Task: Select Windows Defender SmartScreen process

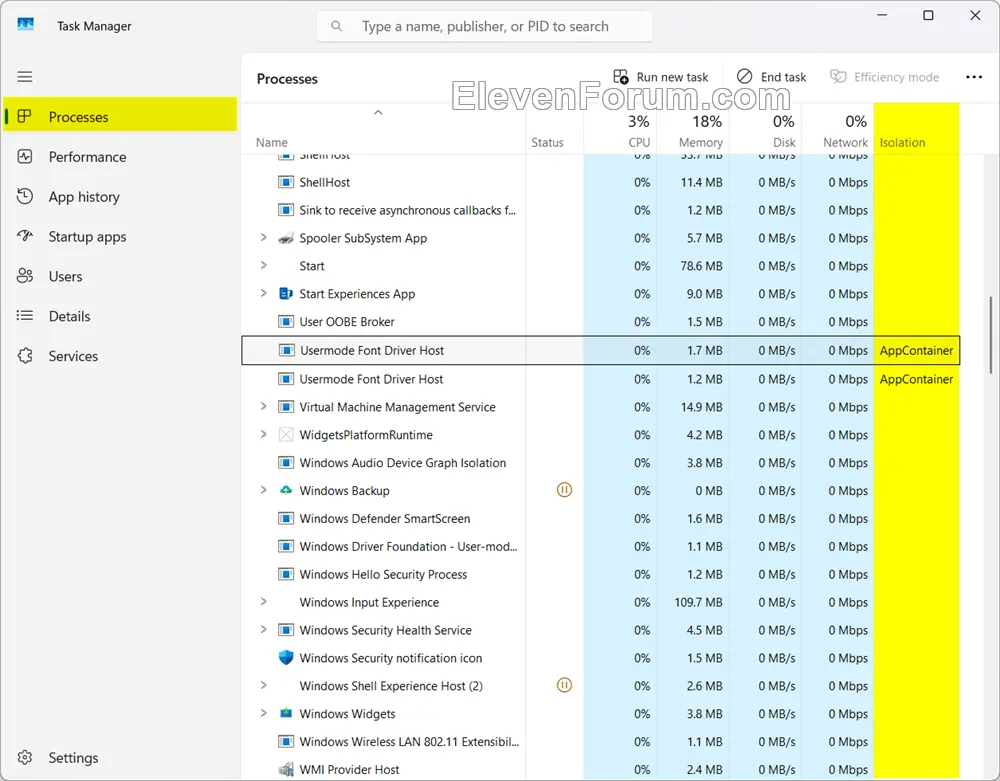Action: coord(601,519)
